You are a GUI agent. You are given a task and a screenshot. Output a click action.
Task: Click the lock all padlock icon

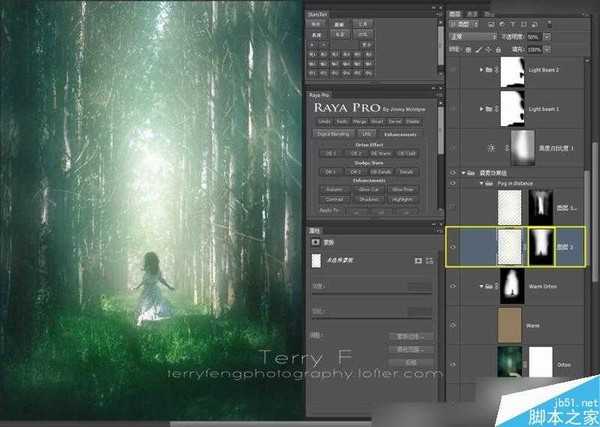click(x=498, y=50)
